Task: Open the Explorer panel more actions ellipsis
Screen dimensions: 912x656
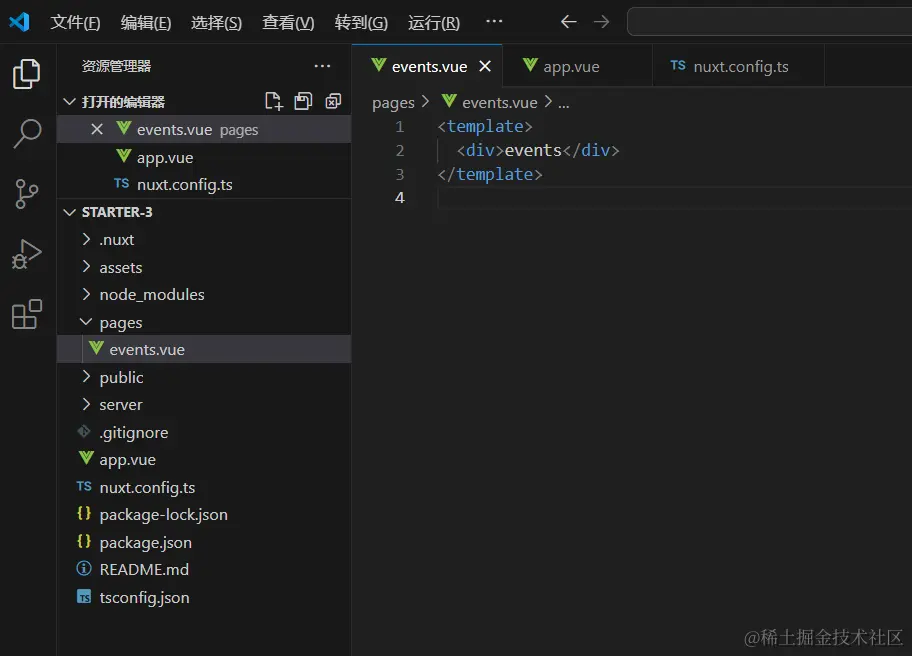Action: [322, 66]
